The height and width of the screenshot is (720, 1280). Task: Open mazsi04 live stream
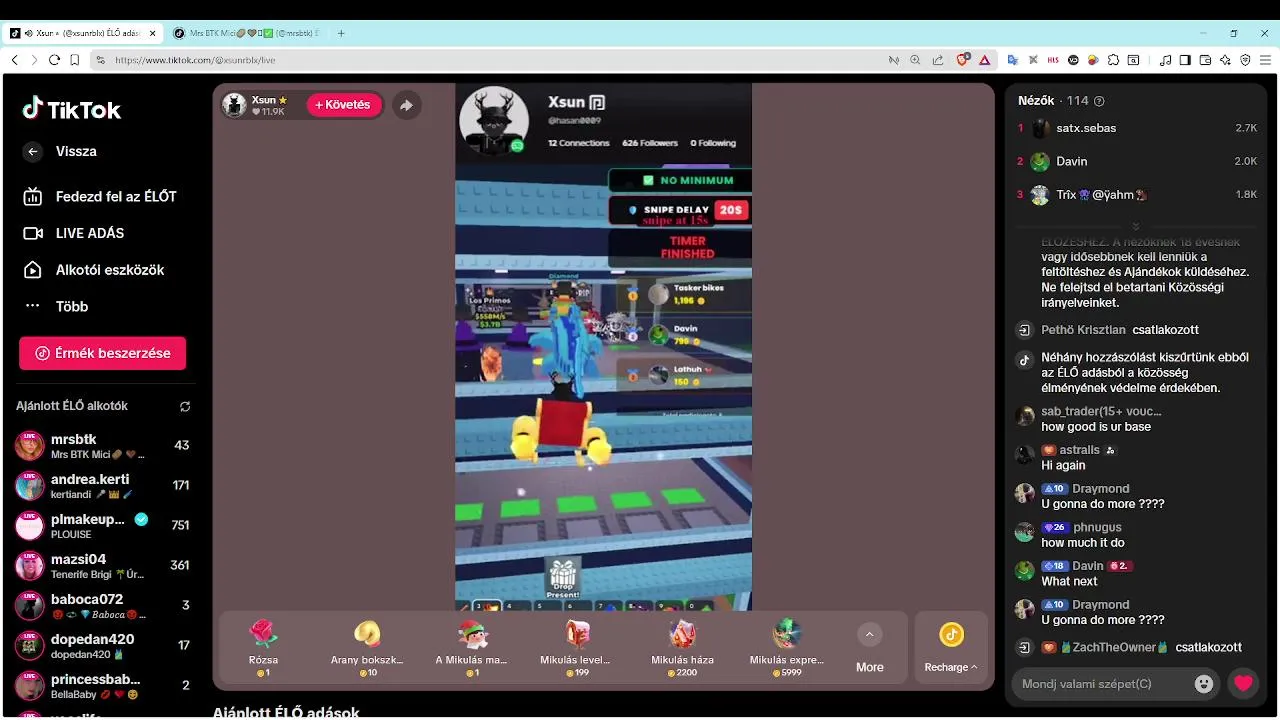coord(102,566)
